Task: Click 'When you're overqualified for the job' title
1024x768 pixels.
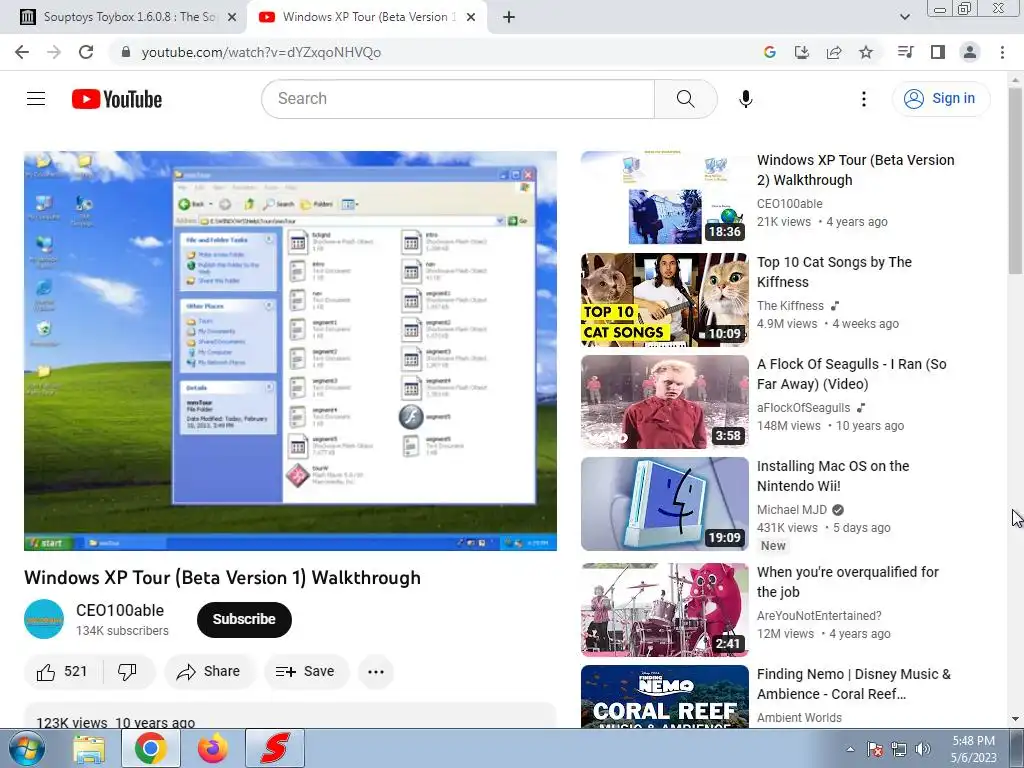Action: pyautogui.click(x=847, y=581)
